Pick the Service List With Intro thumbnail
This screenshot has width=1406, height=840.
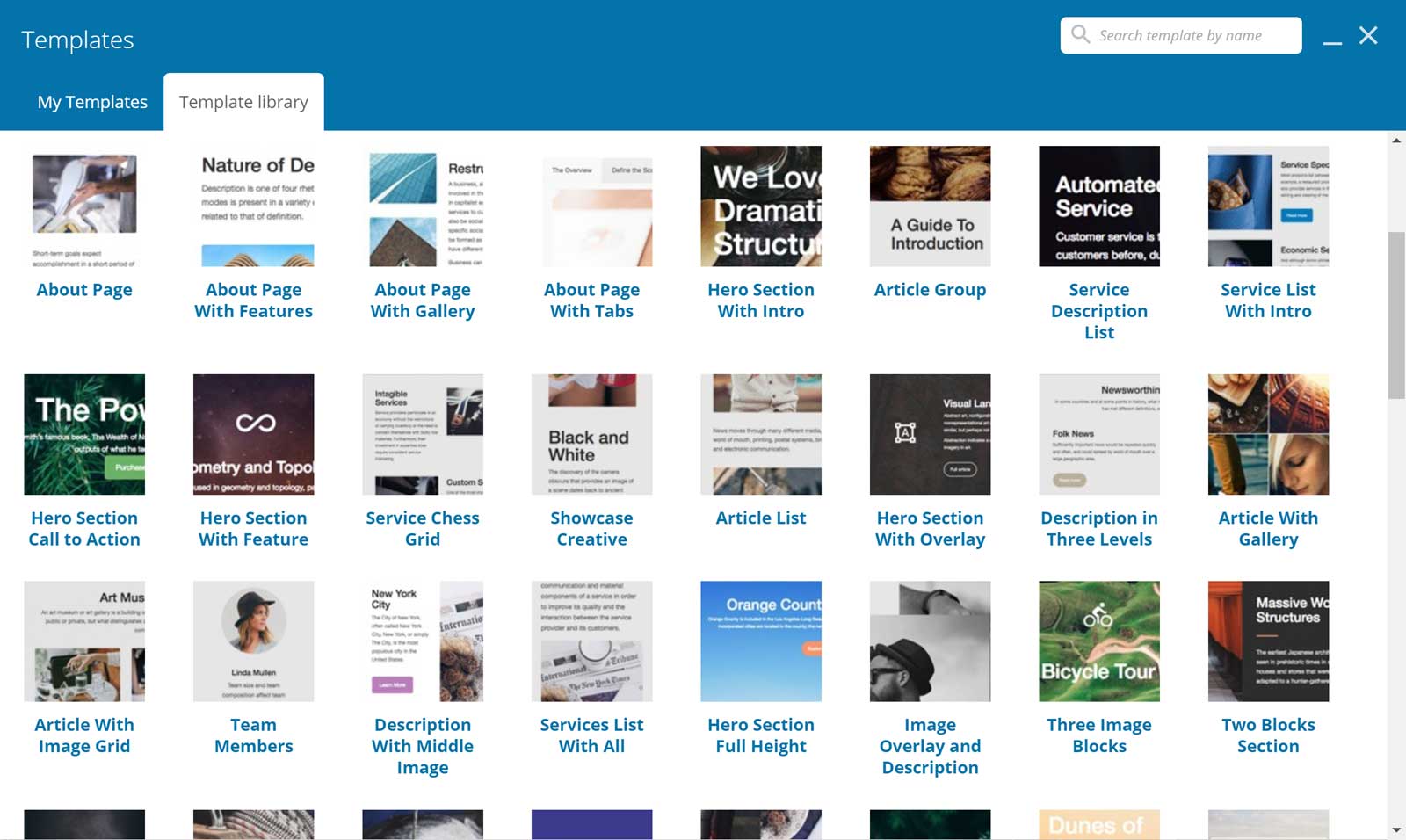[1269, 206]
